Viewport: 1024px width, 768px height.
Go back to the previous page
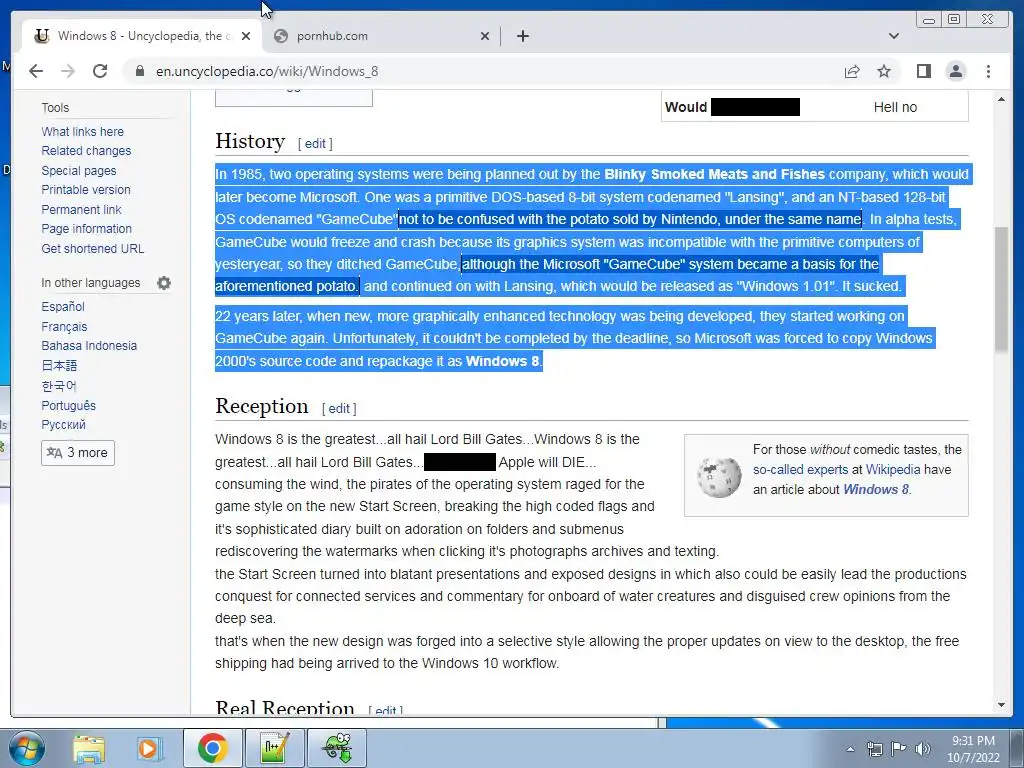point(36,71)
